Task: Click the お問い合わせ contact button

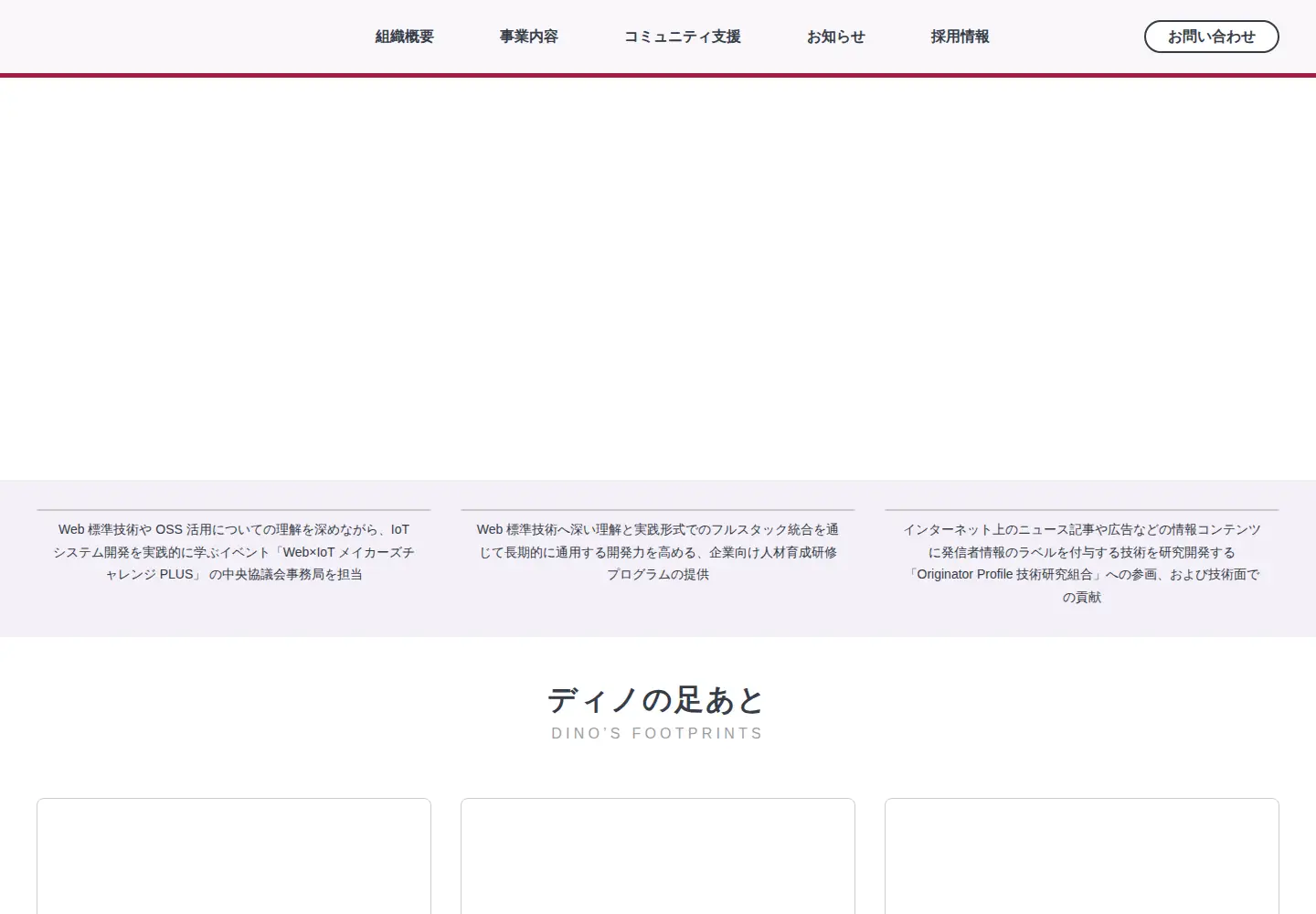Action: click(1211, 37)
